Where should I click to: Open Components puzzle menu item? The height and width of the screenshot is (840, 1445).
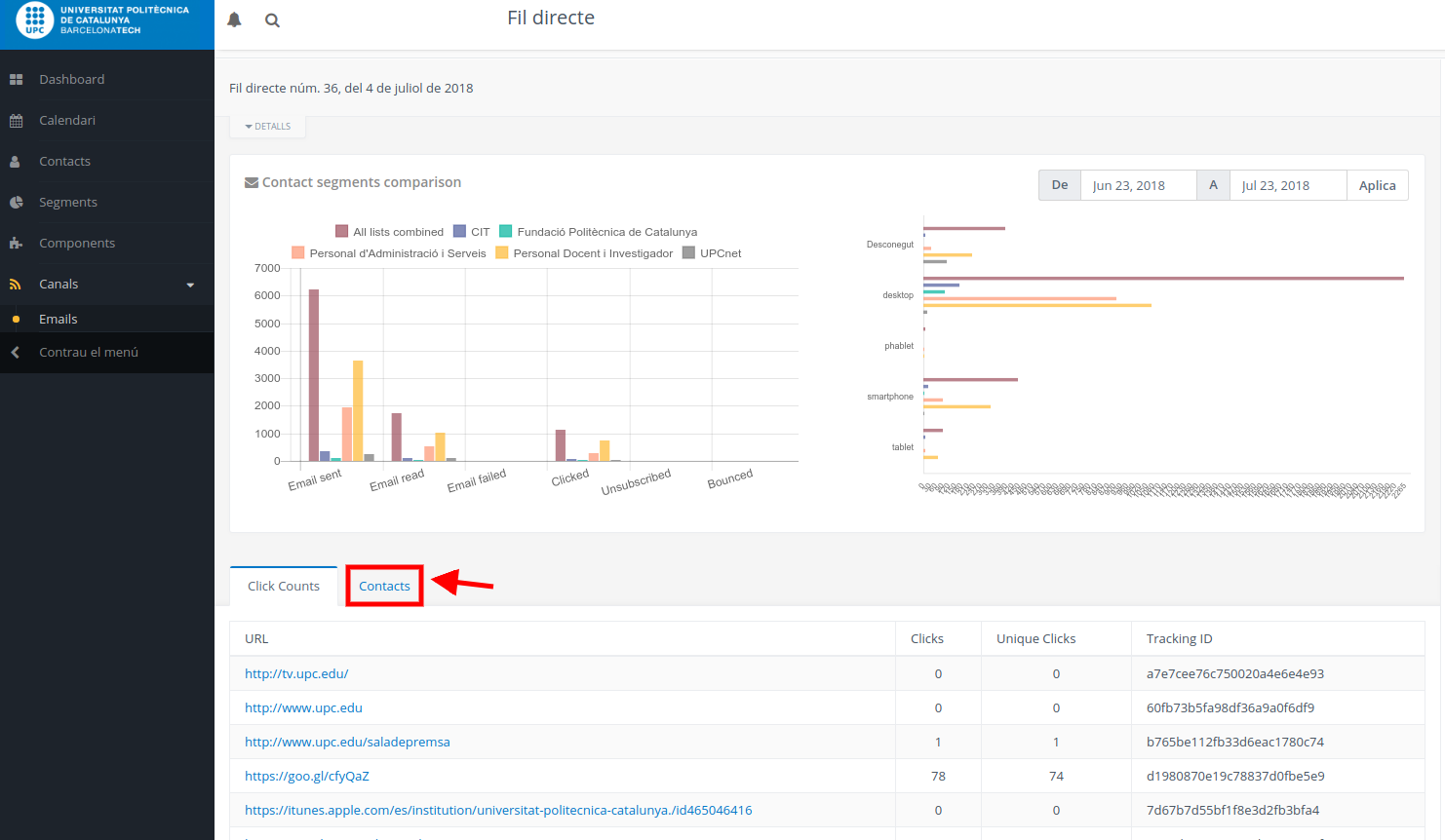(x=77, y=243)
